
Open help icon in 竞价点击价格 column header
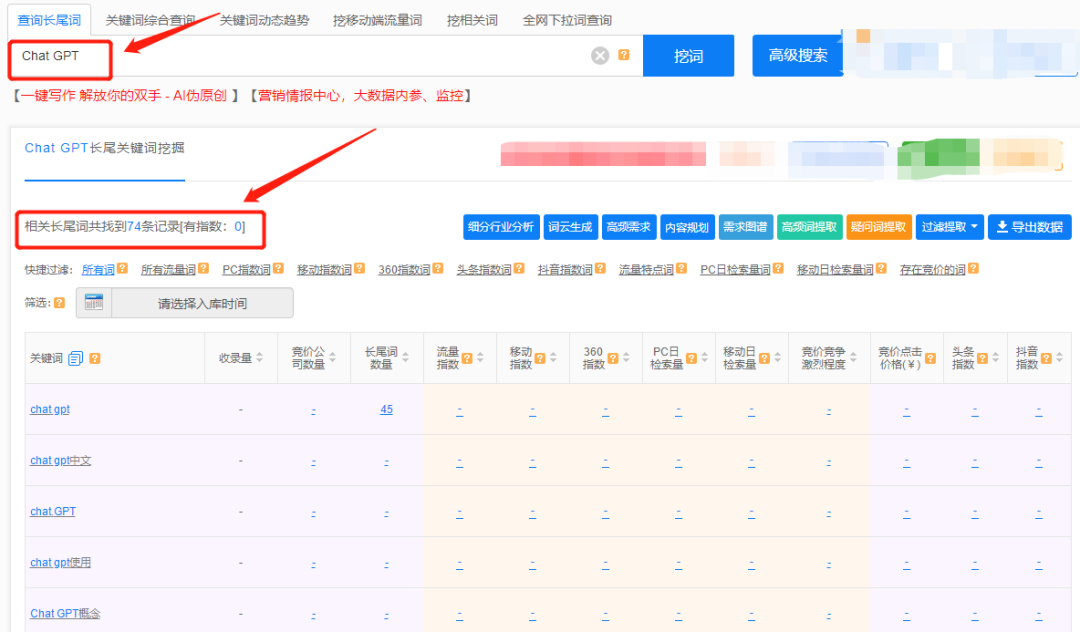point(931,358)
